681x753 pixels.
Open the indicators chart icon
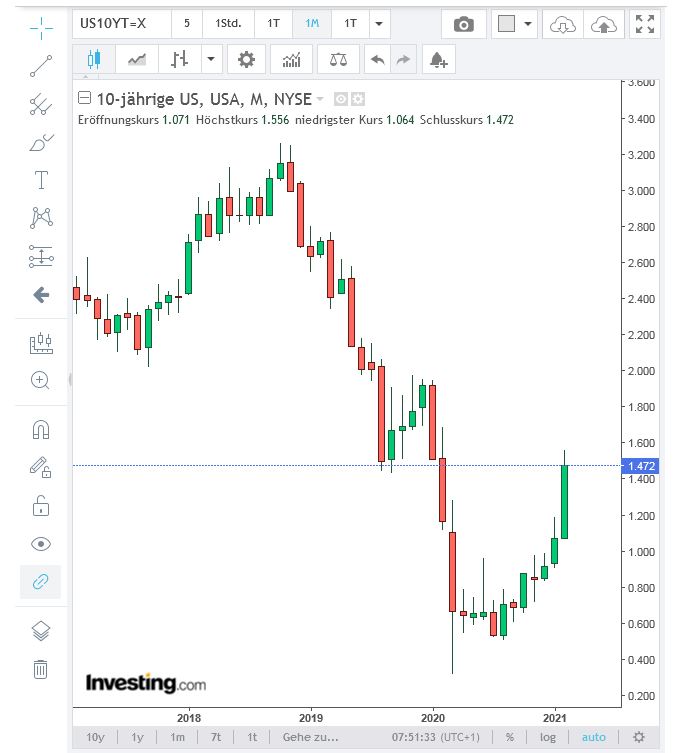[291, 60]
